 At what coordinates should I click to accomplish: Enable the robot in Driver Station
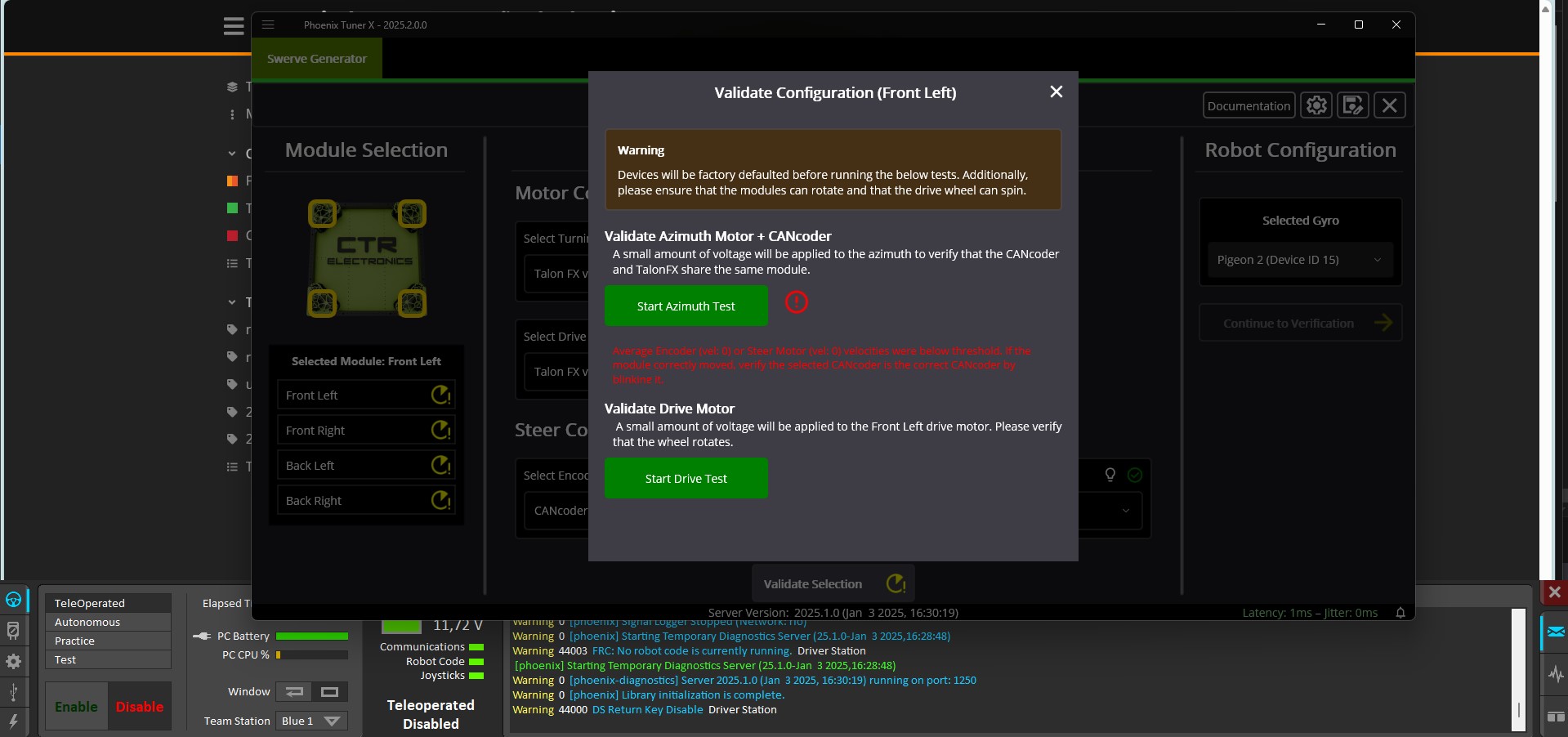click(76, 706)
